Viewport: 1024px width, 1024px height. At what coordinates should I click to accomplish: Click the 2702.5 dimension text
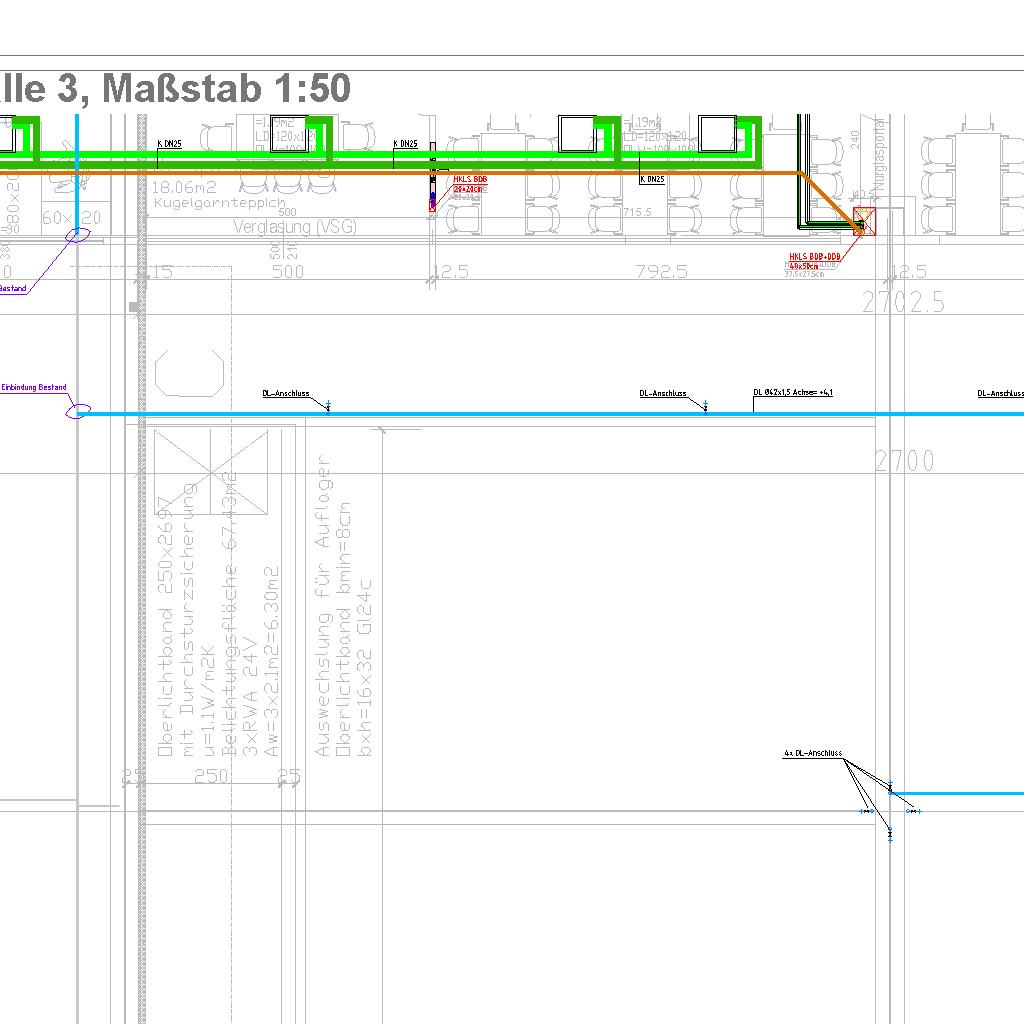(x=903, y=302)
